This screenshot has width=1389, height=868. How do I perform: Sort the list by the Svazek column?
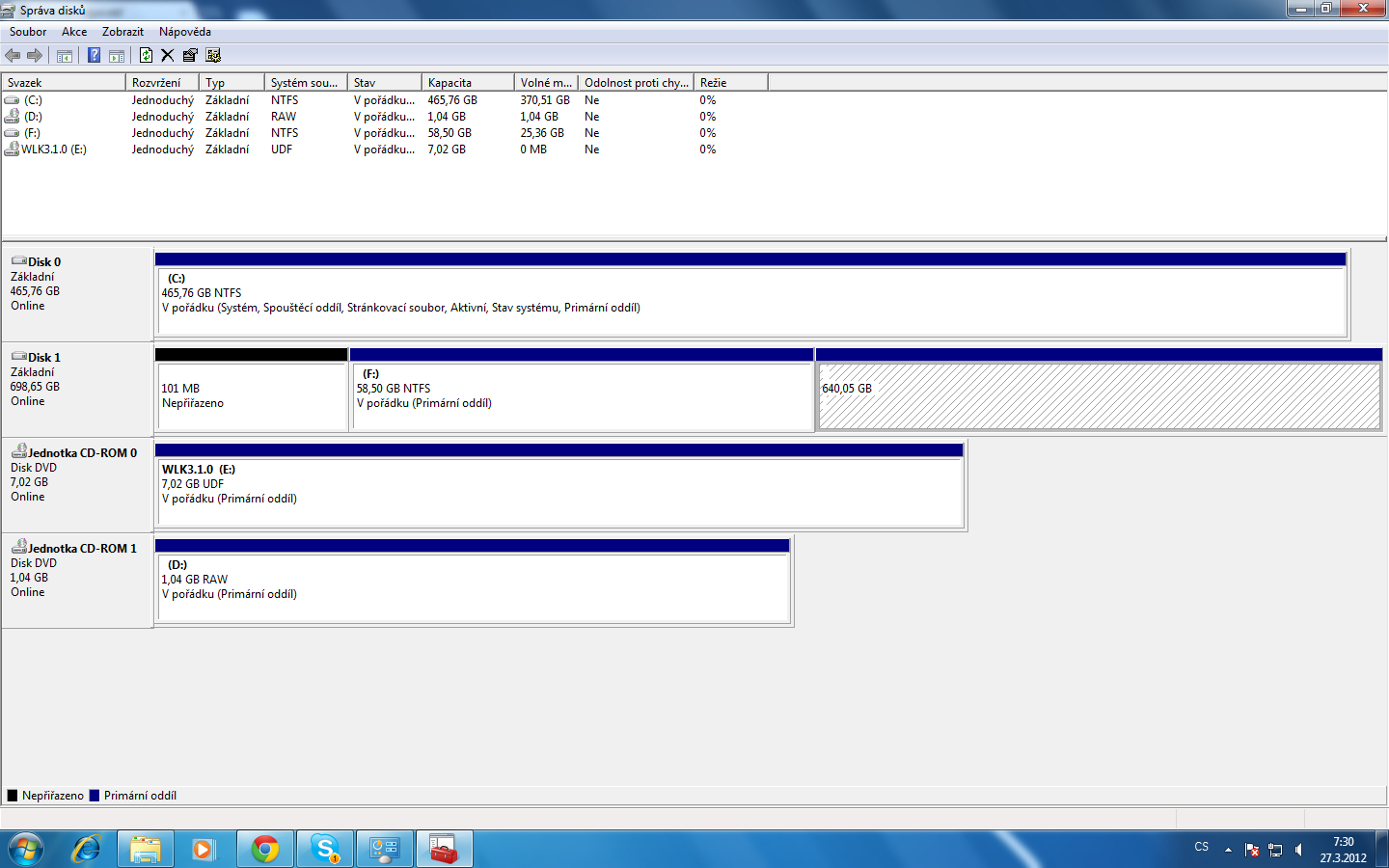point(64,83)
